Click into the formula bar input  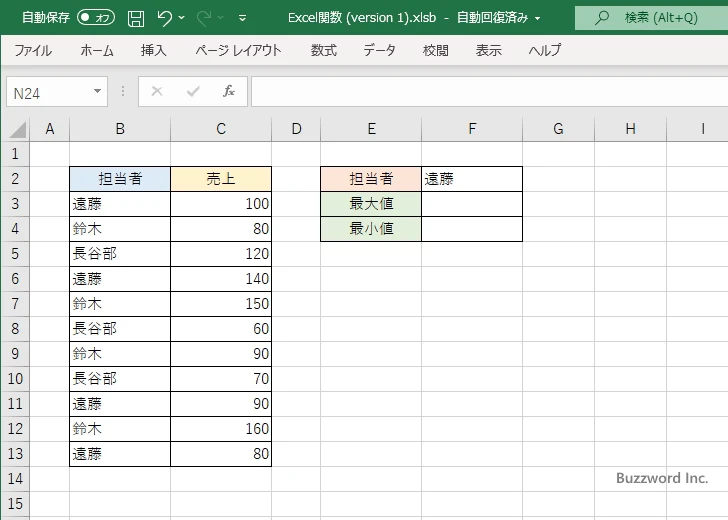(489, 91)
